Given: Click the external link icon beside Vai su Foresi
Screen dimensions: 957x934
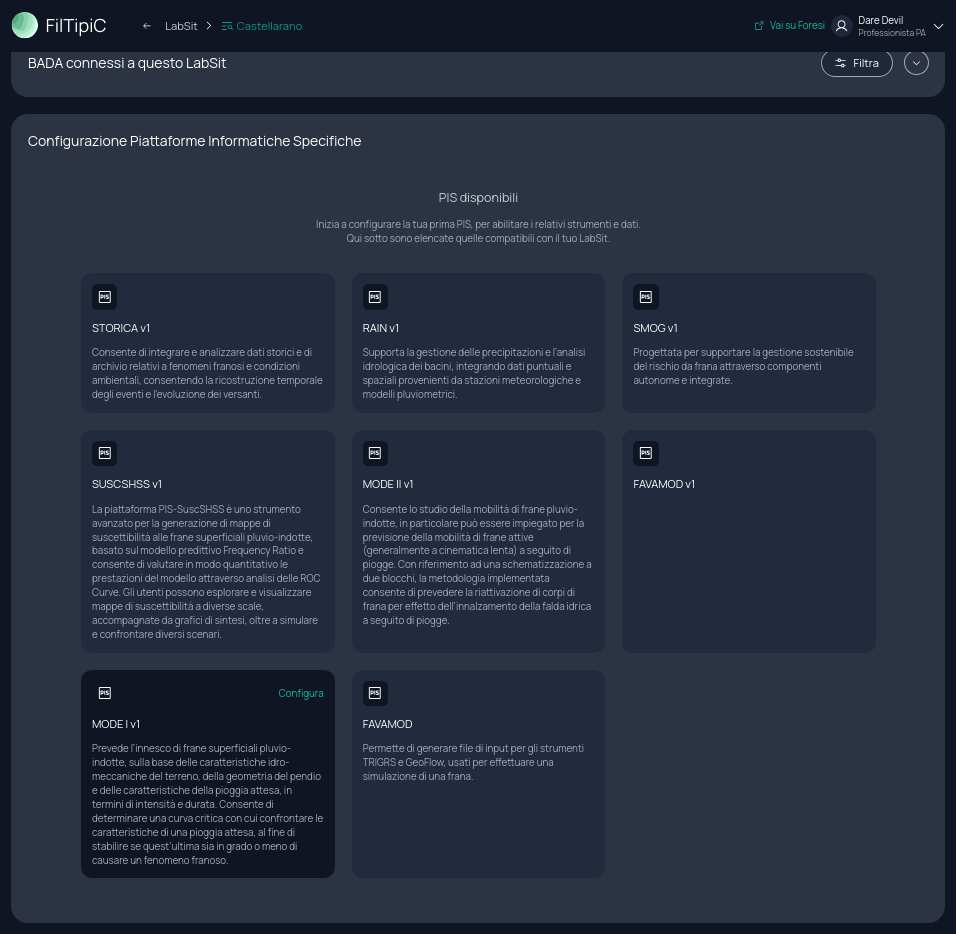Looking at the screenshot, I should click(759, 26).
